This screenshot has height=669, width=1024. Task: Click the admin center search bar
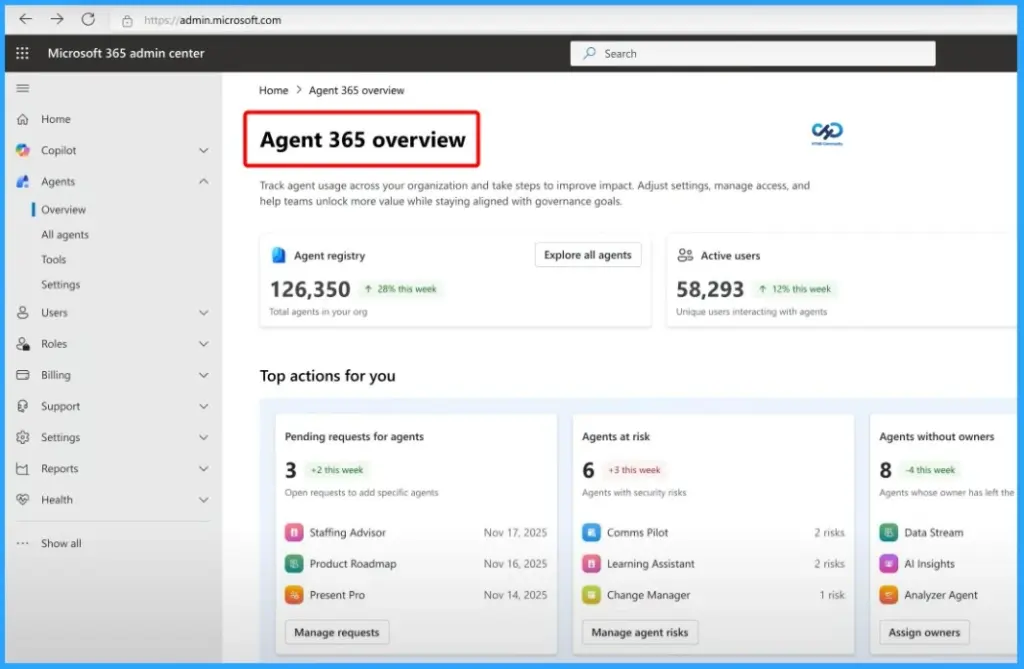752,53
